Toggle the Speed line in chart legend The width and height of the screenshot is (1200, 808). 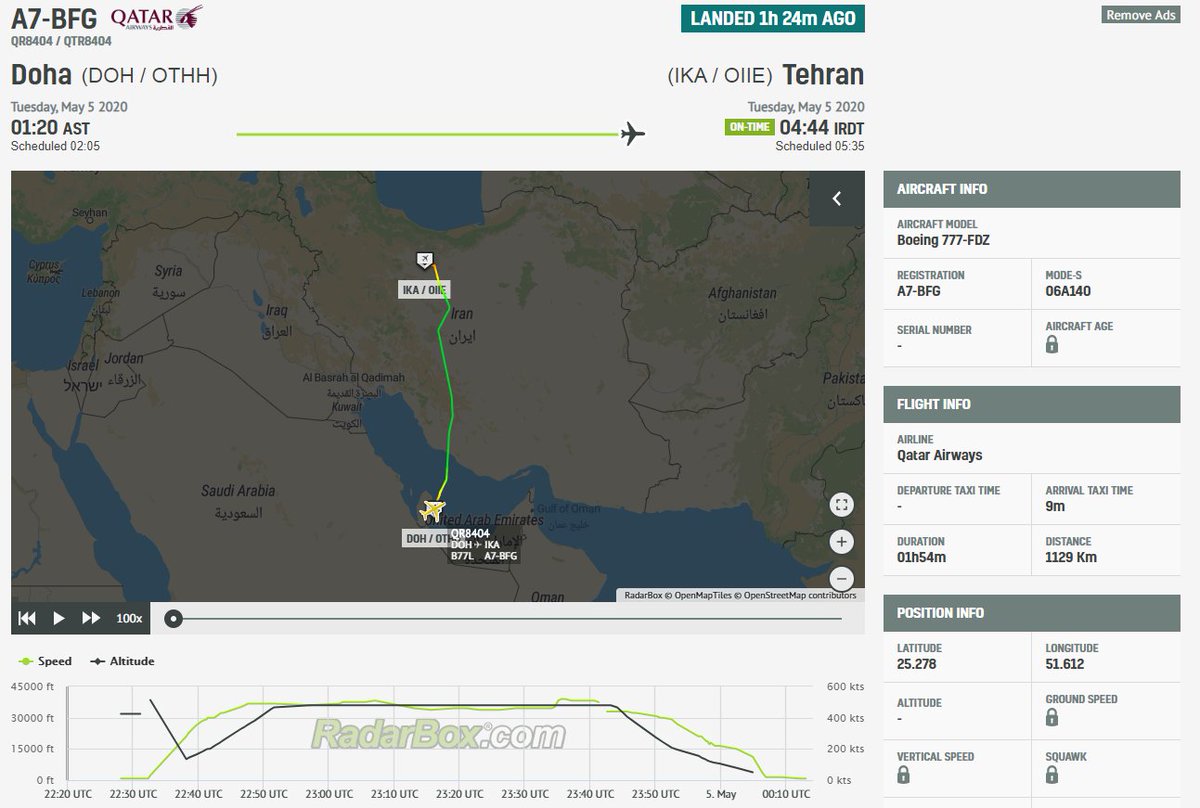tap(46, 661)
